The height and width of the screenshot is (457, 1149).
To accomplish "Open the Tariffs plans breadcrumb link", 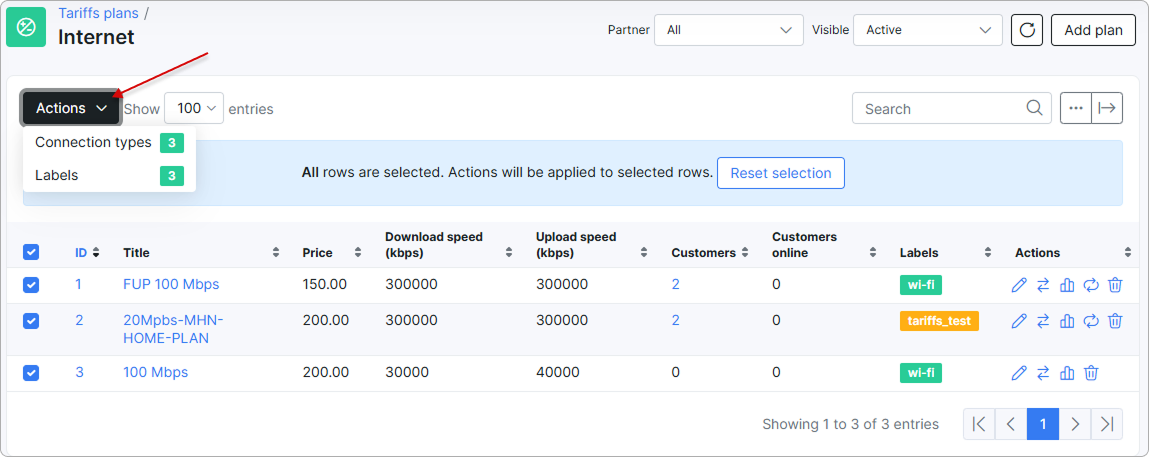I will 98,12.
